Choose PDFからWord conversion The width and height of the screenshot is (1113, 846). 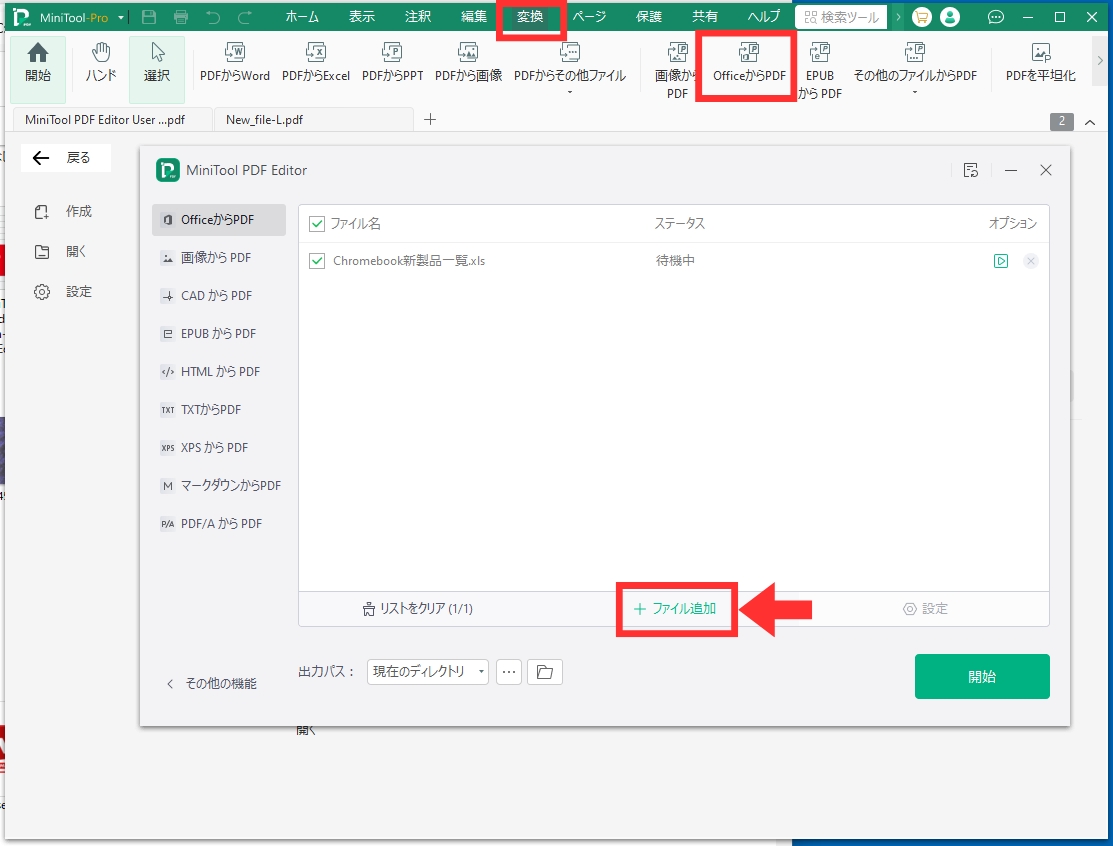pos(235,62)
